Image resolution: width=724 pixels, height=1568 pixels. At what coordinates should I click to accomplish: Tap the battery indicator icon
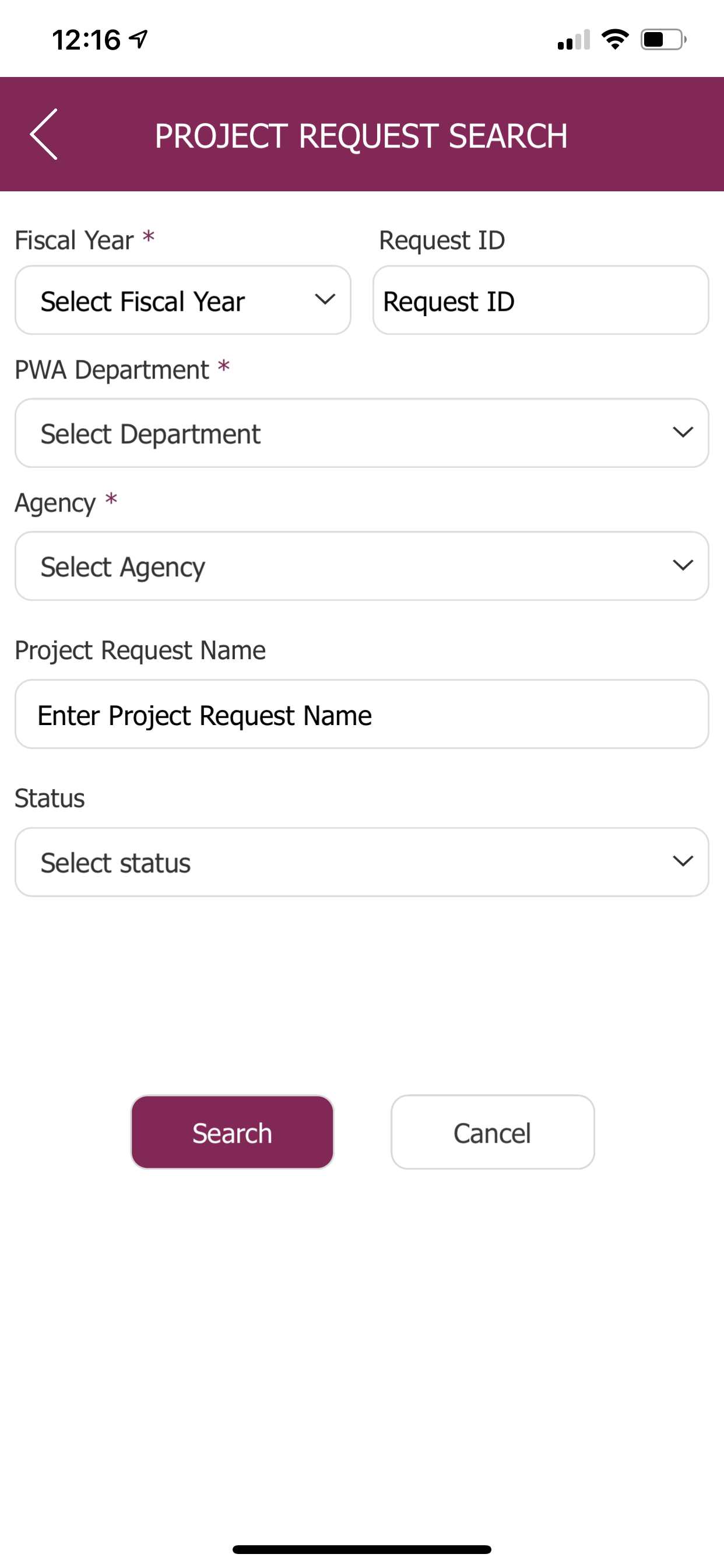tap(663, 40)
